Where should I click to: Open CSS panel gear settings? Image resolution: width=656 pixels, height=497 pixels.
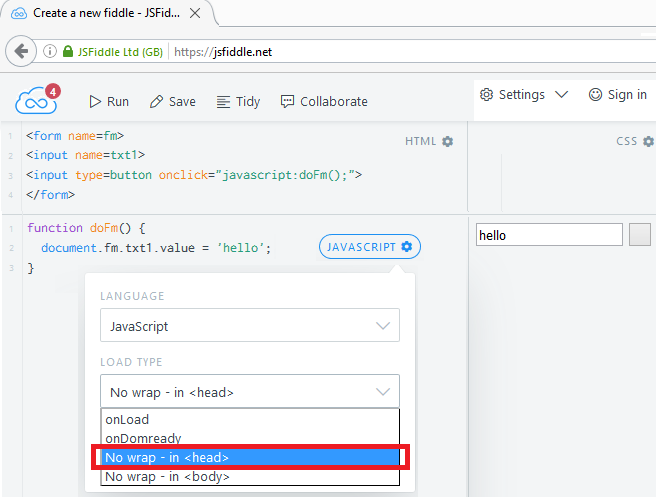(x=648, y=142)
